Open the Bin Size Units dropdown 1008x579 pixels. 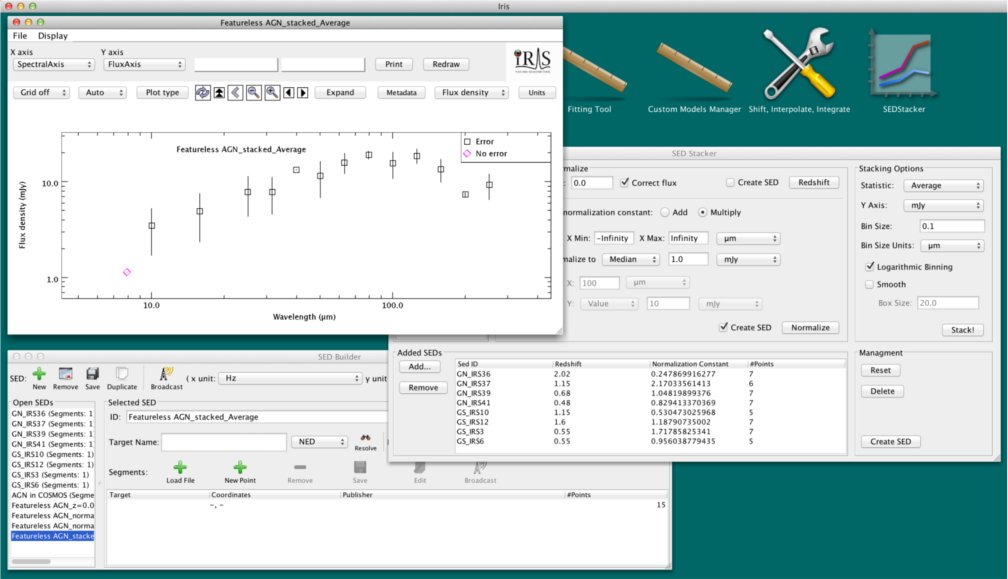click(x=951, y=245)
